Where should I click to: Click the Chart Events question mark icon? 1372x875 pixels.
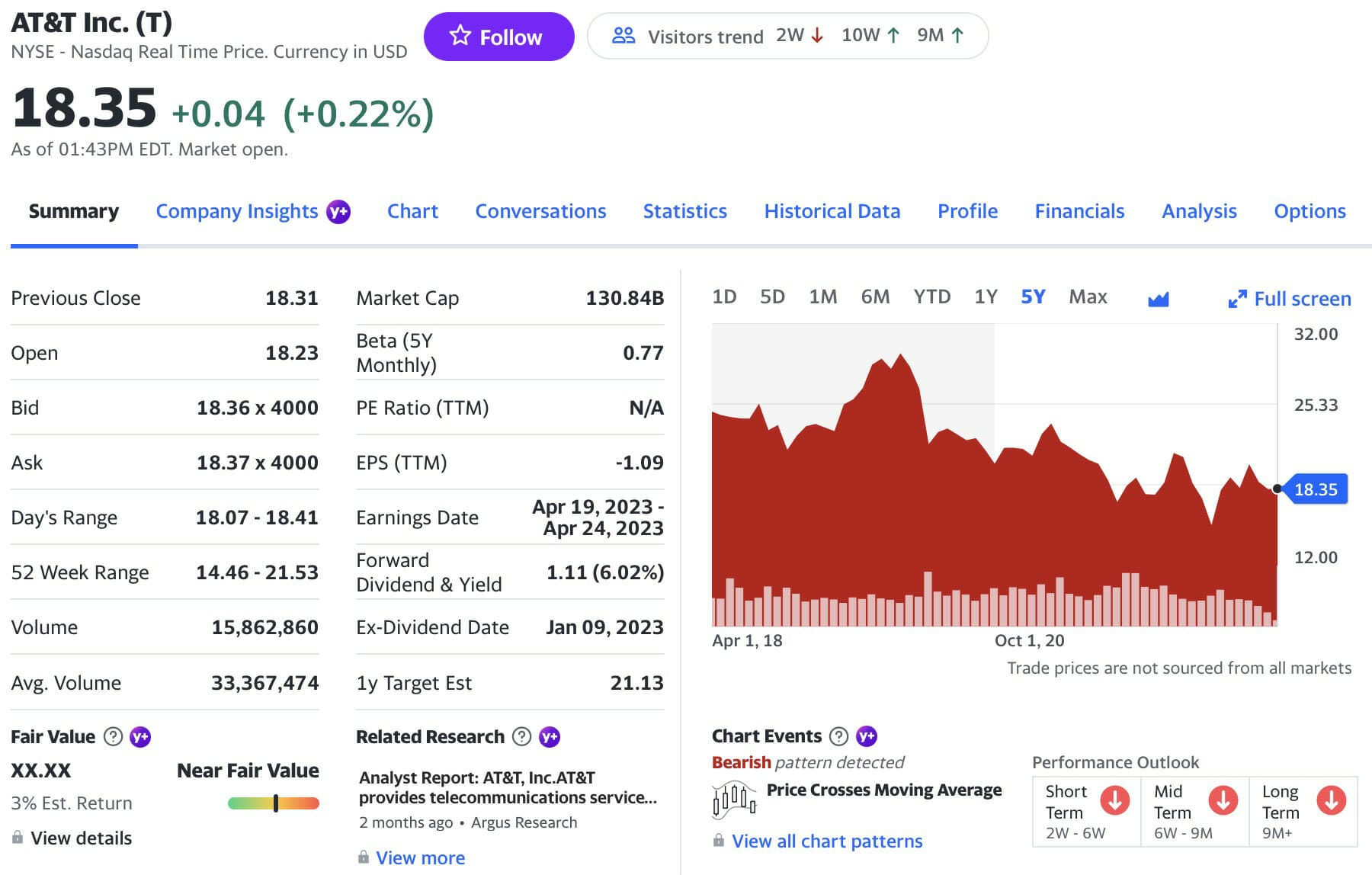click(840, 736)
